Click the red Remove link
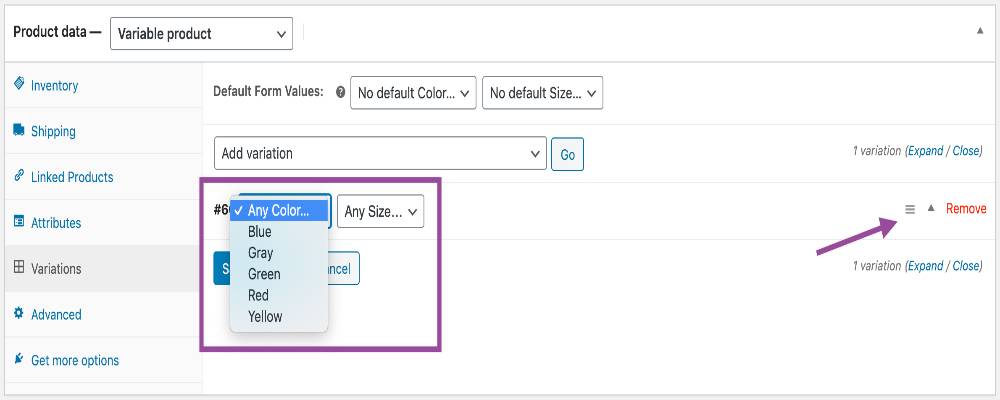 click(x=966, y=209)
